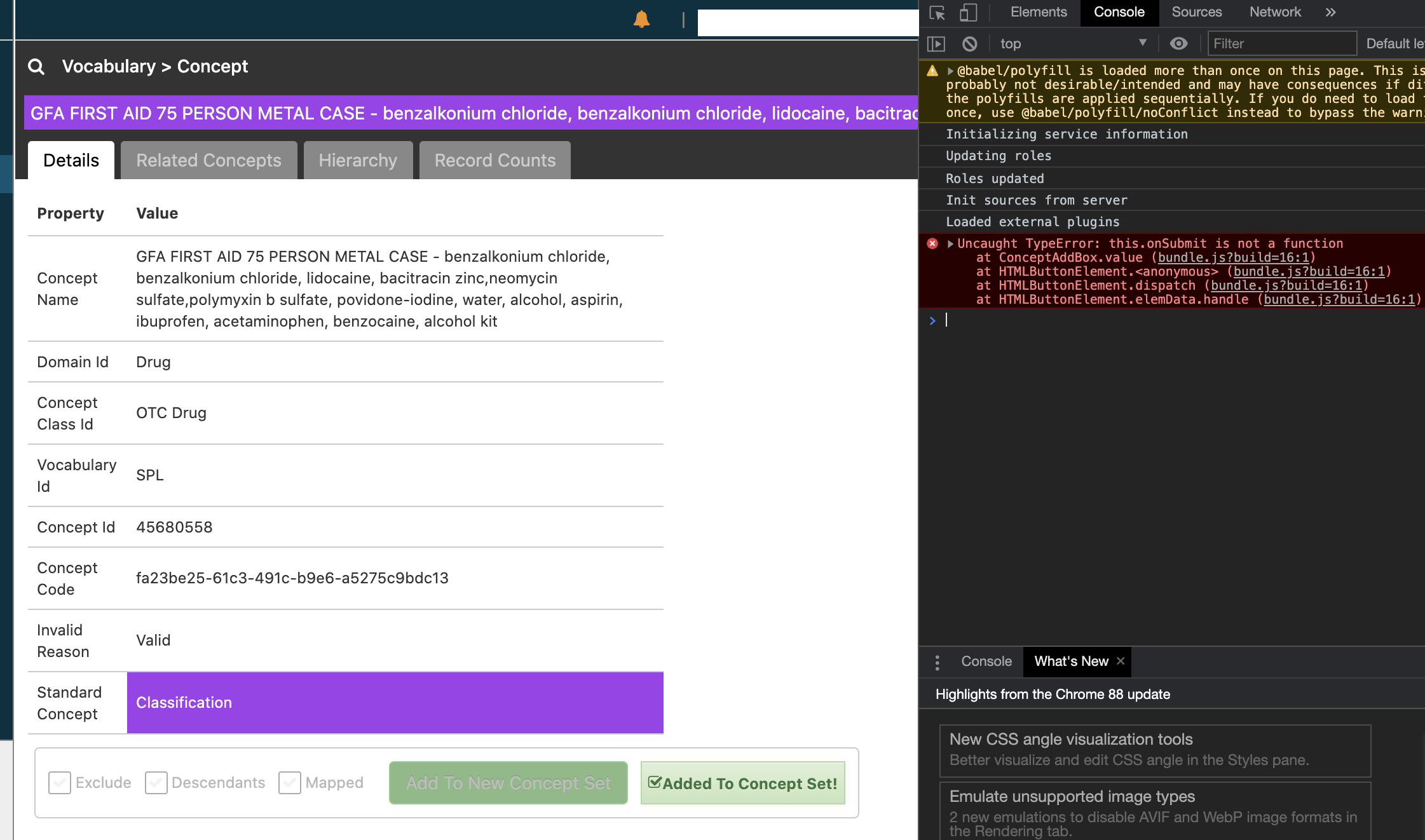Open more DevTools panels via the chevron

[1330, 12]
